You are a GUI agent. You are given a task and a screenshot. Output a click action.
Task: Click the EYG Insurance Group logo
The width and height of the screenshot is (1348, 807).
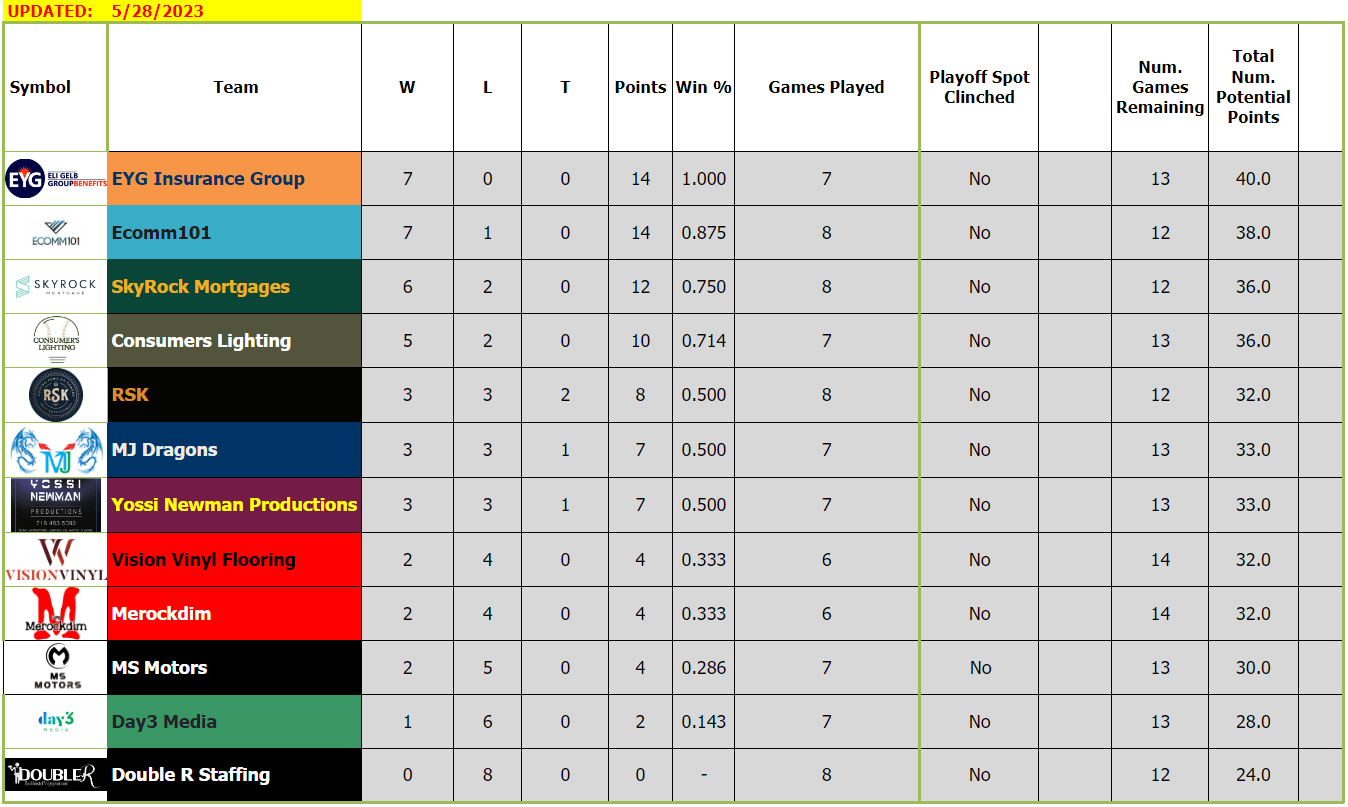tap(56, 179)
